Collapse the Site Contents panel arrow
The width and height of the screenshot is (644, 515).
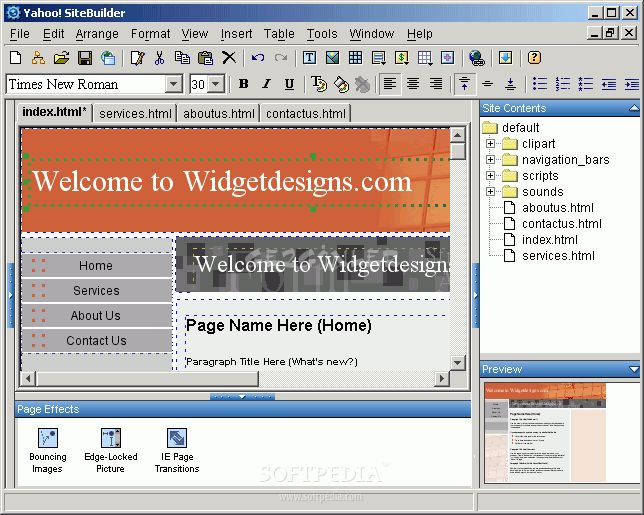point(634,108)
